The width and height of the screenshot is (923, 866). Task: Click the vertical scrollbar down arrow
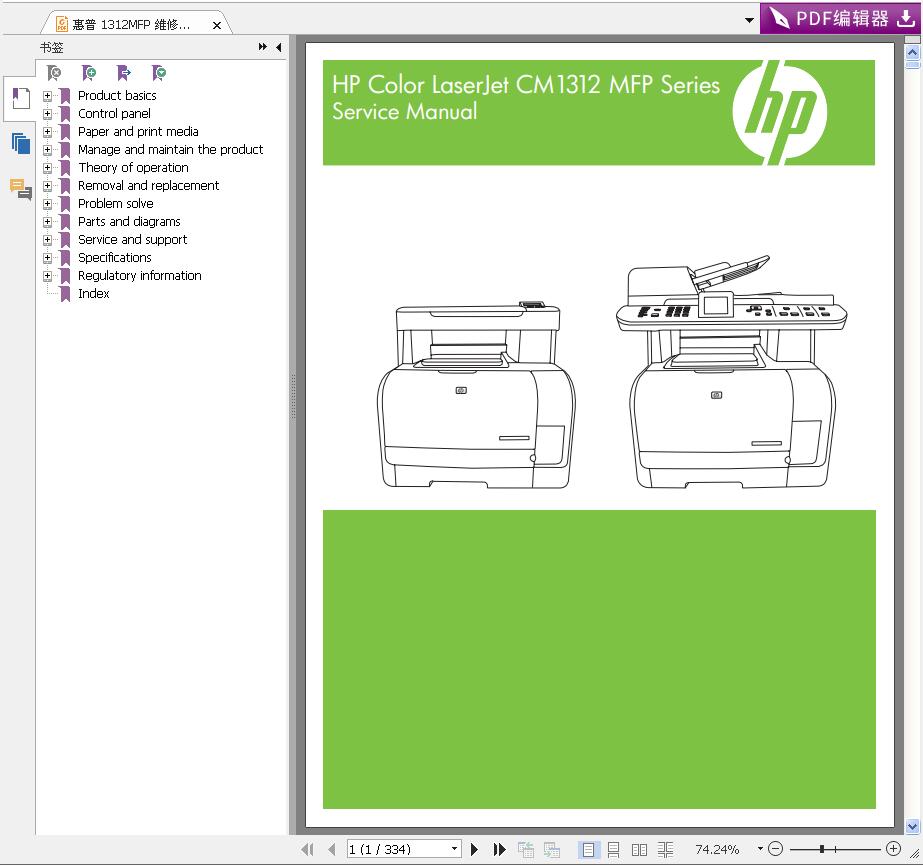tap(912, 827)
